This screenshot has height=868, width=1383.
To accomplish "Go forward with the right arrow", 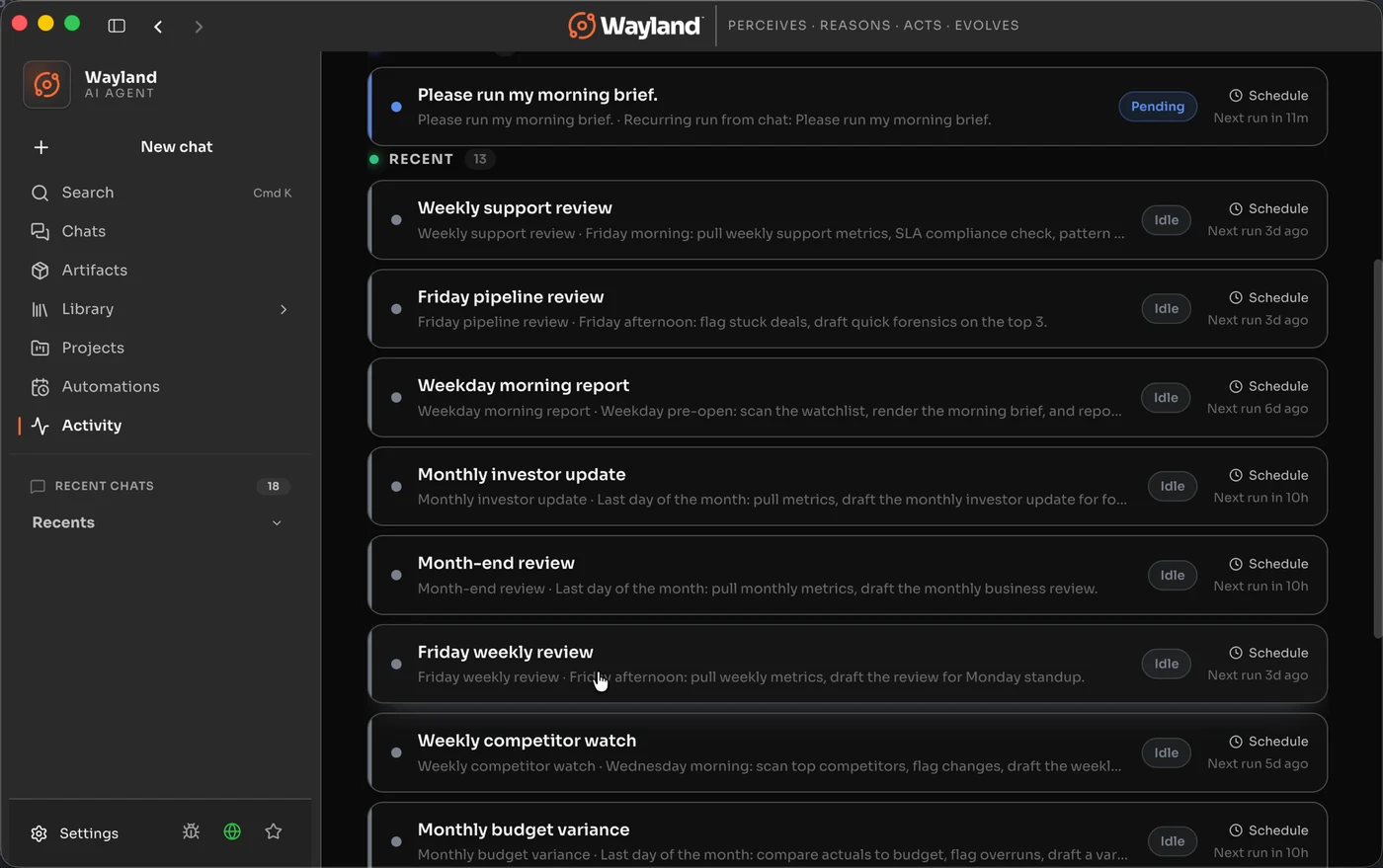I will 199,27.
